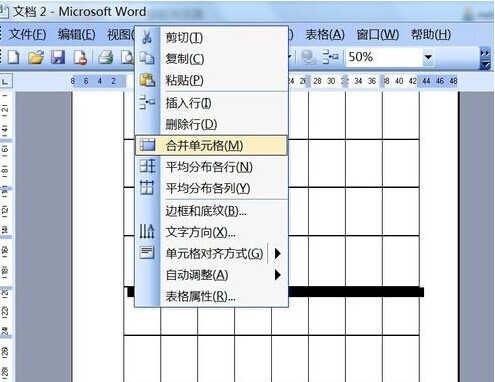Choose 剪切(T) from the context menu

pyautogui.click(x=211, y=37)
